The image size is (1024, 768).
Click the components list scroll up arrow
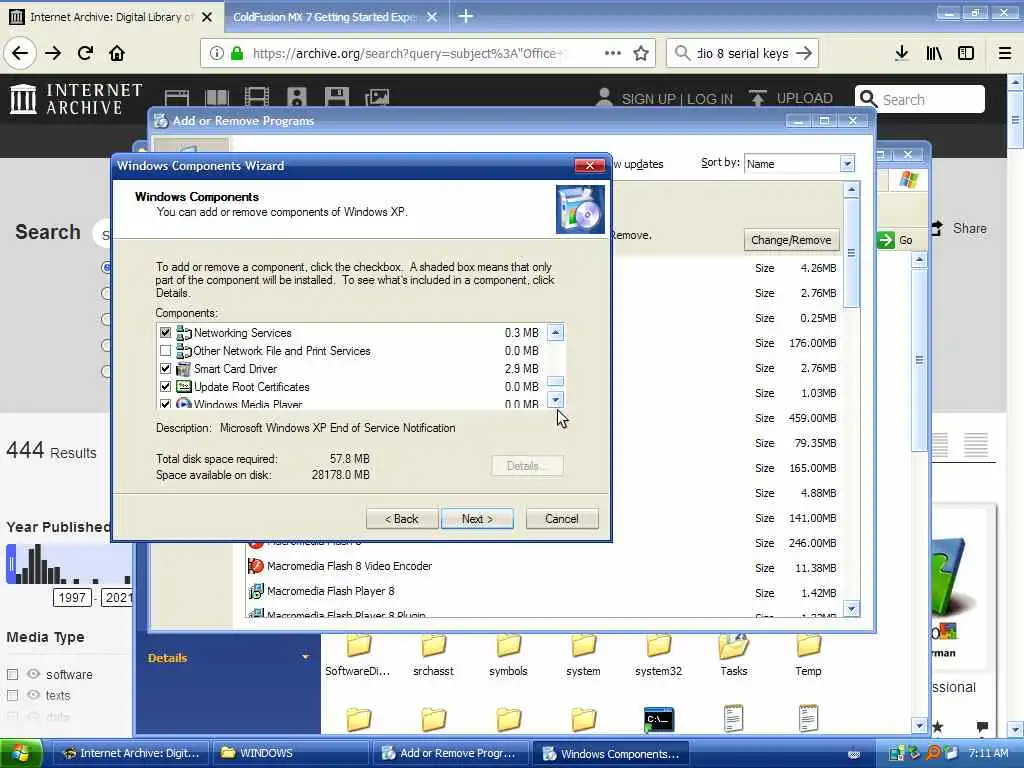click(555, 332)
